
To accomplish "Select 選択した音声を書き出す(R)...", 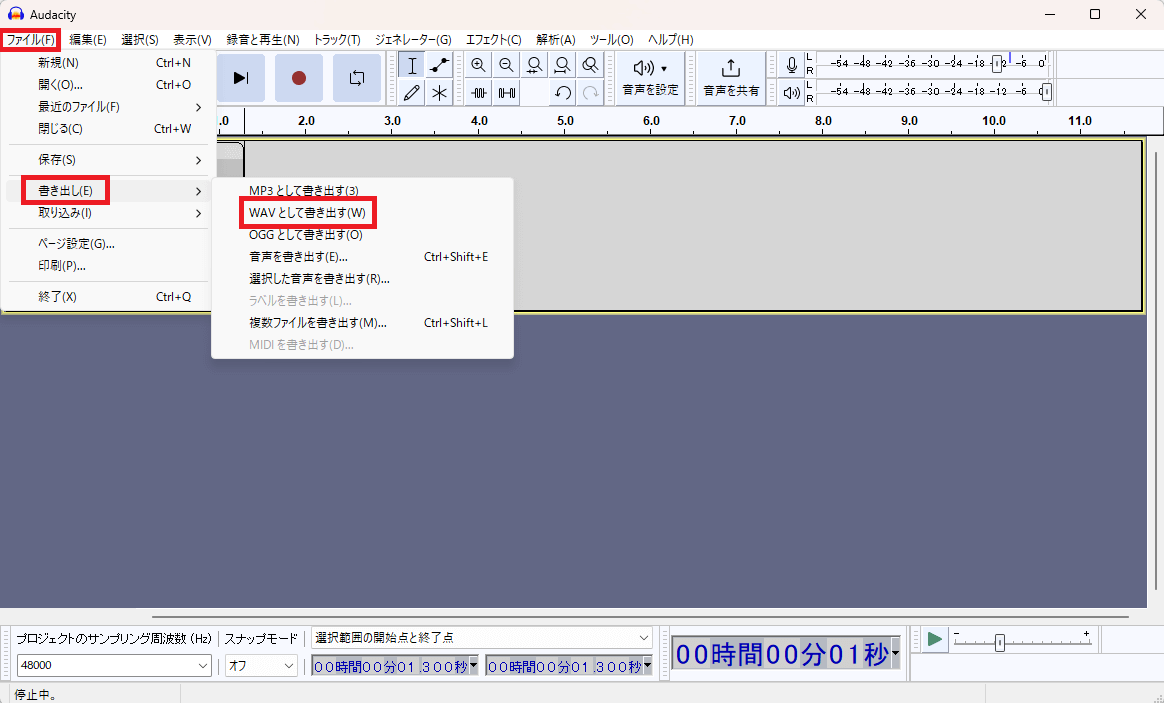I will (x=362, y=278).
